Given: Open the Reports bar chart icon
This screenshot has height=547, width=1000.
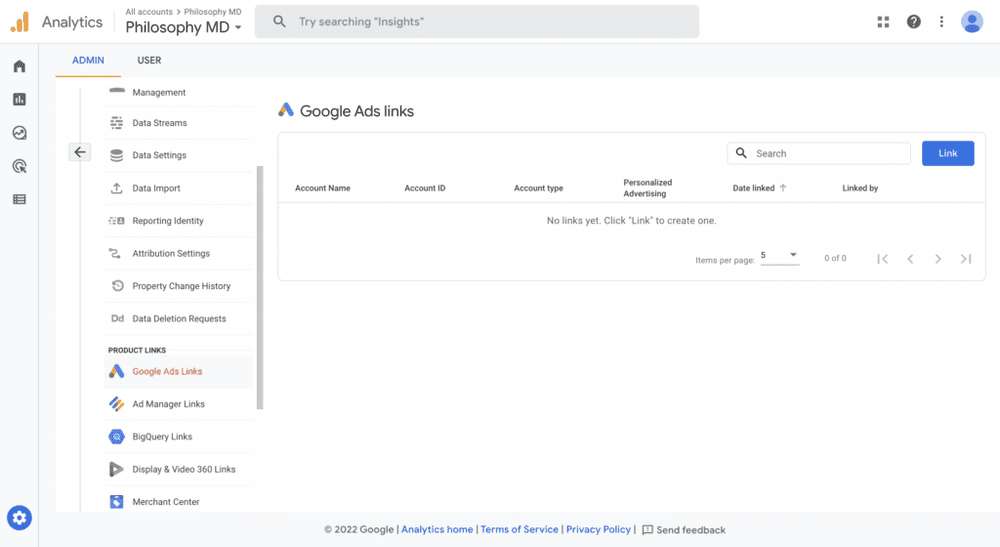Looking at the screenshot, I should pos(20,99).
